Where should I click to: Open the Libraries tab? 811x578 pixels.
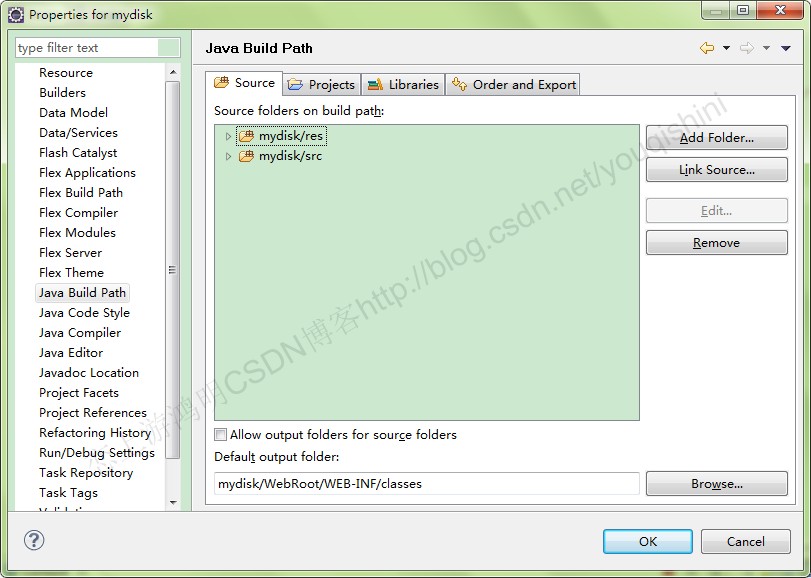403,85
